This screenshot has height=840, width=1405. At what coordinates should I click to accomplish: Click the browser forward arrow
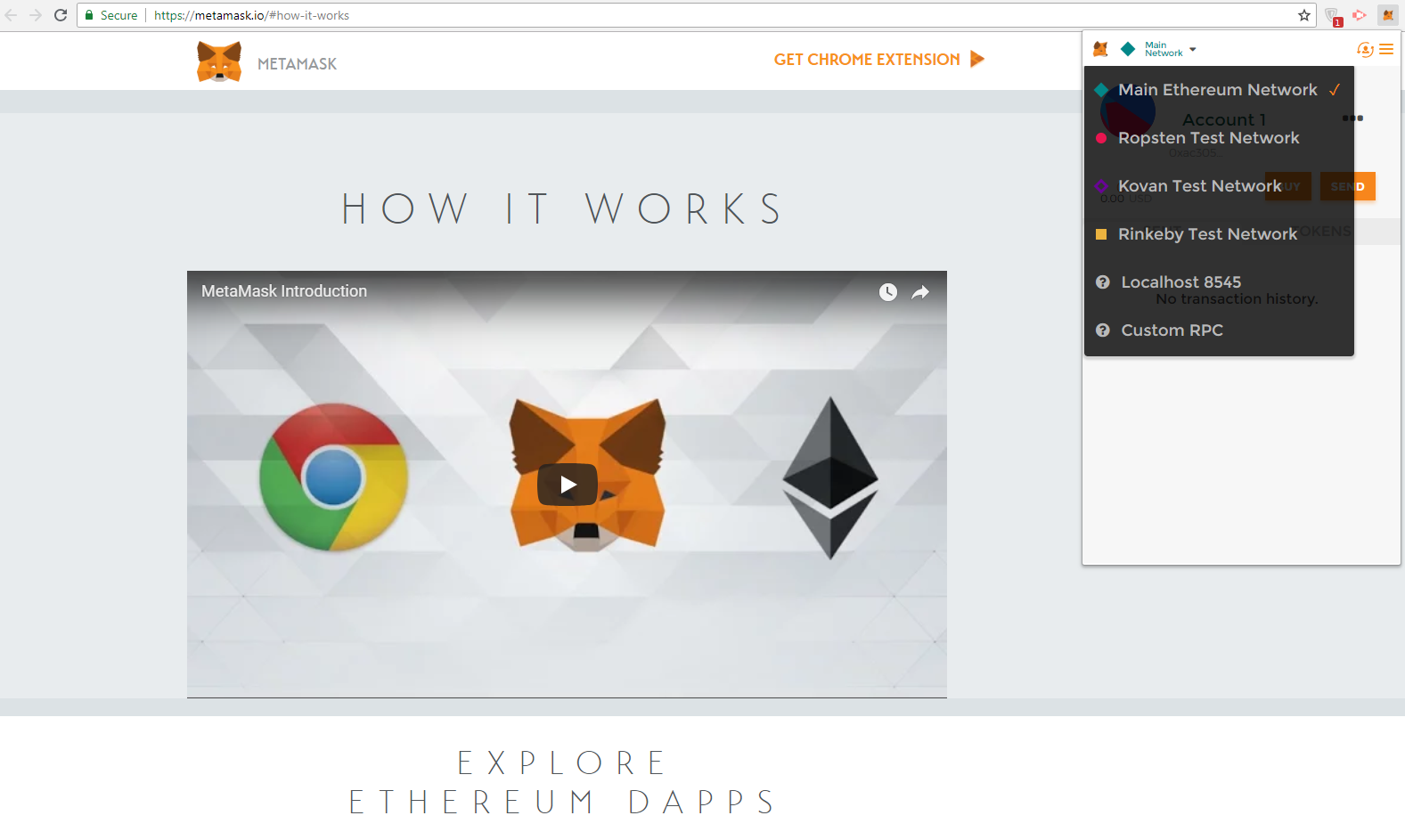pyautogui.click(x=36, y=15)
